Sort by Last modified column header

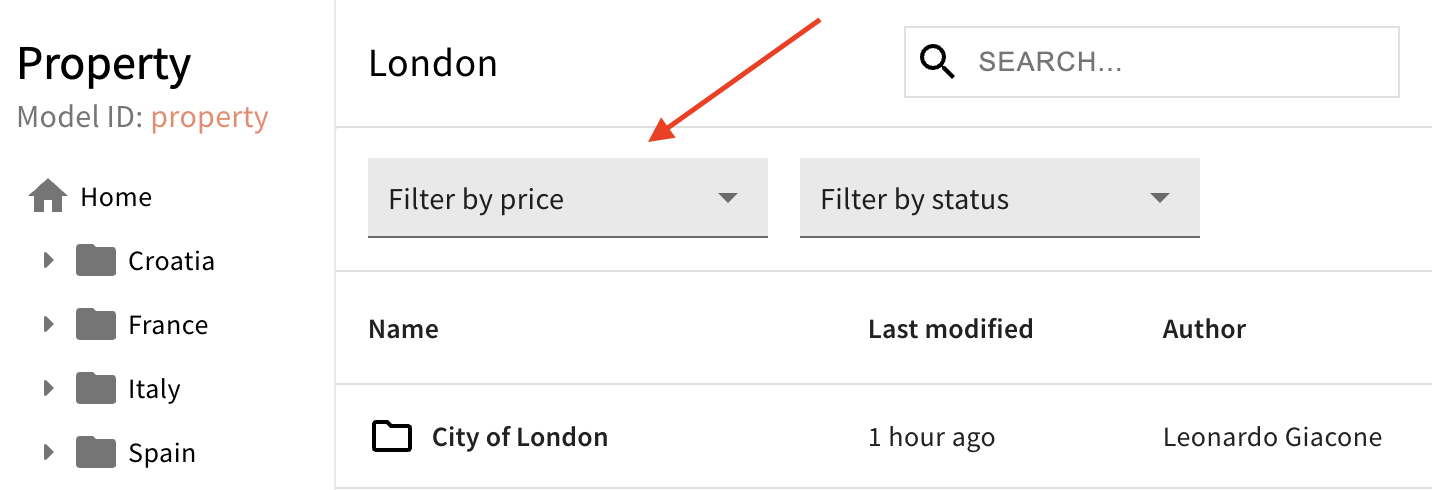[x=950, y=328]
